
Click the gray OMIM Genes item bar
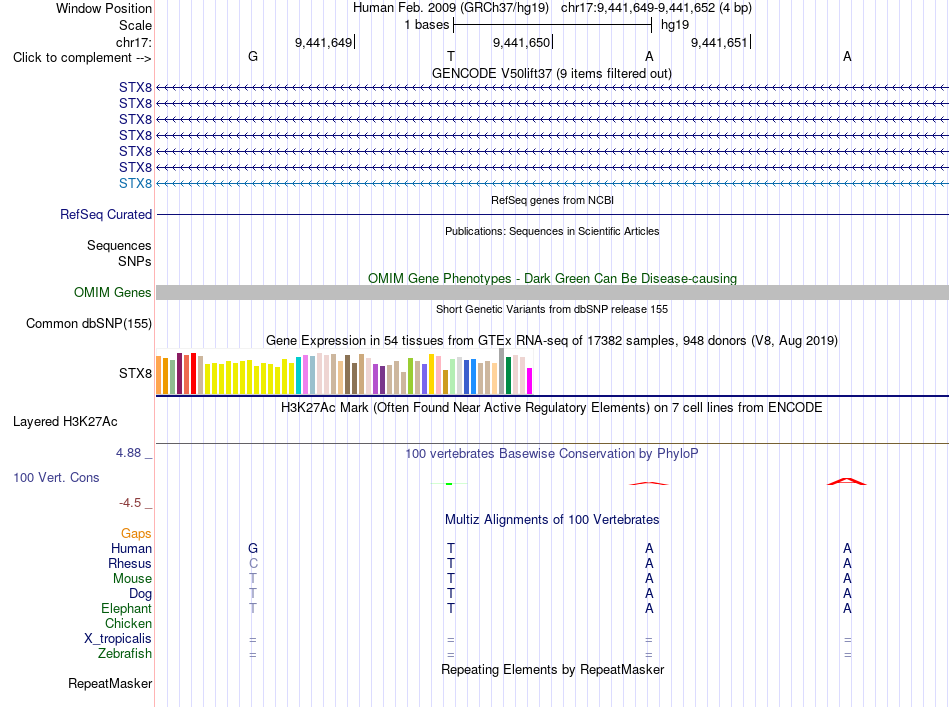click(x=552, y=293)
